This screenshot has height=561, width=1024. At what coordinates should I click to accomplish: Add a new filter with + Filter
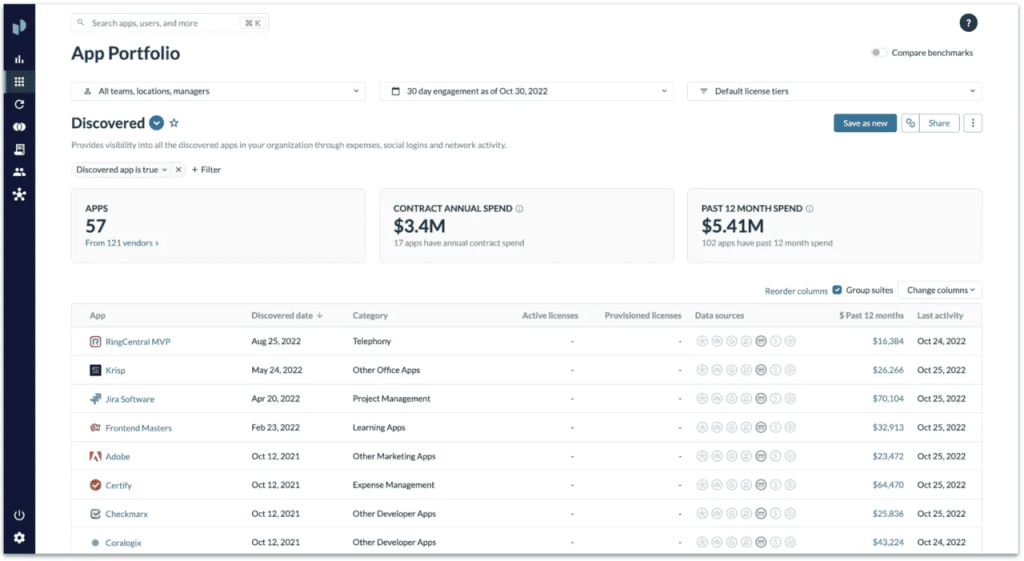(x=206, y=170)
